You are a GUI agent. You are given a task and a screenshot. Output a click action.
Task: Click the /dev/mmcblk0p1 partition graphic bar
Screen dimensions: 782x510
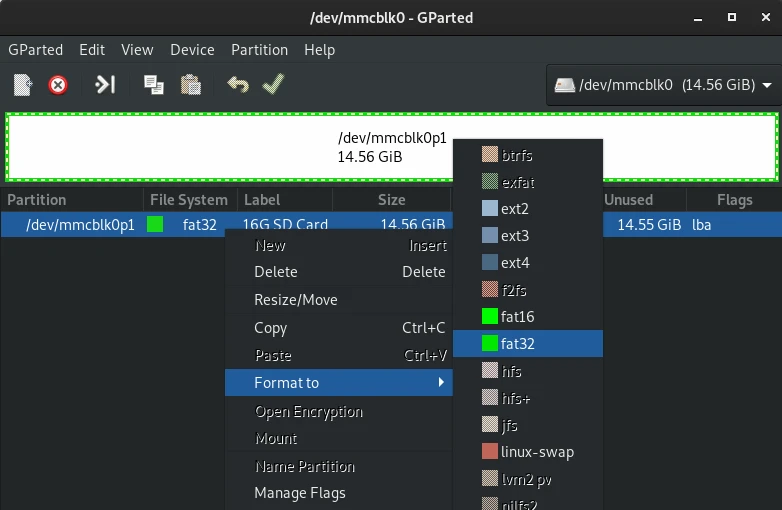pyautogui.click(x=391, y=147)
